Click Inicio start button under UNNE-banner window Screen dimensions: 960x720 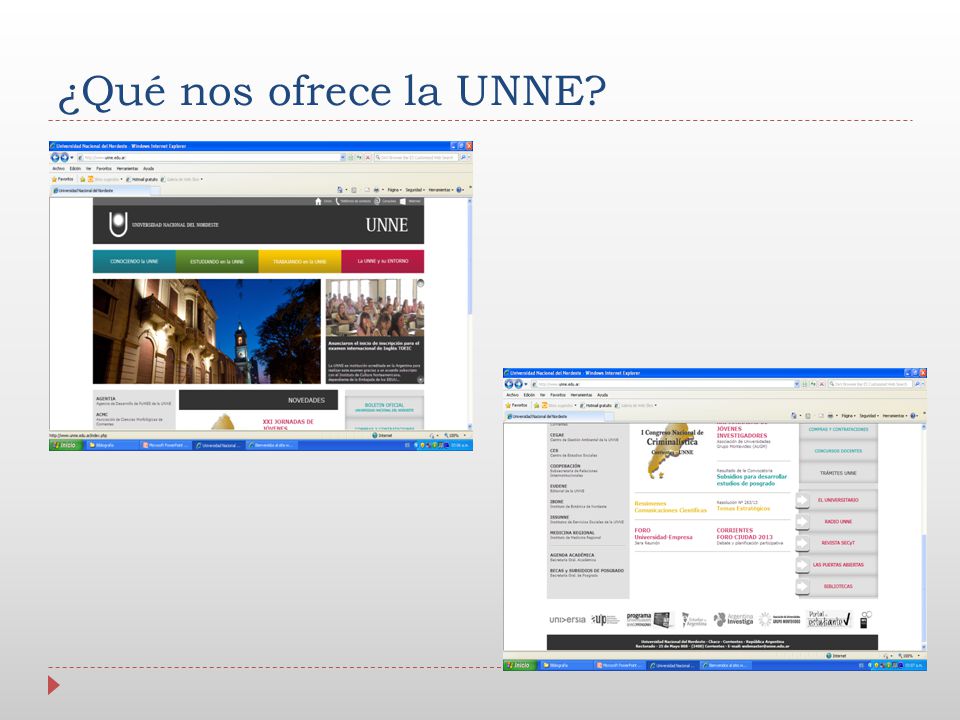click(x=64, y=445)
